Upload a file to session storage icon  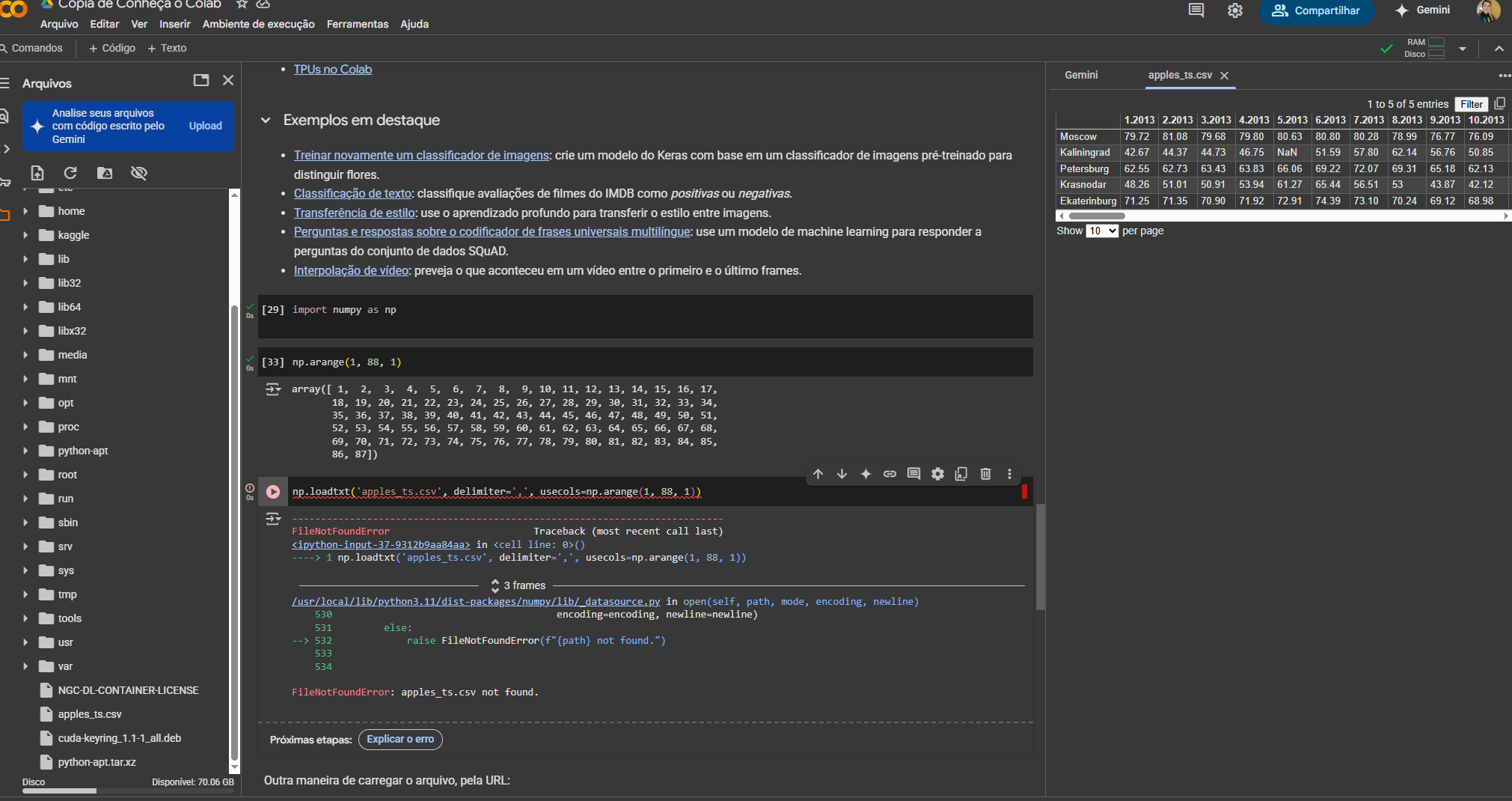pos(37,173)
